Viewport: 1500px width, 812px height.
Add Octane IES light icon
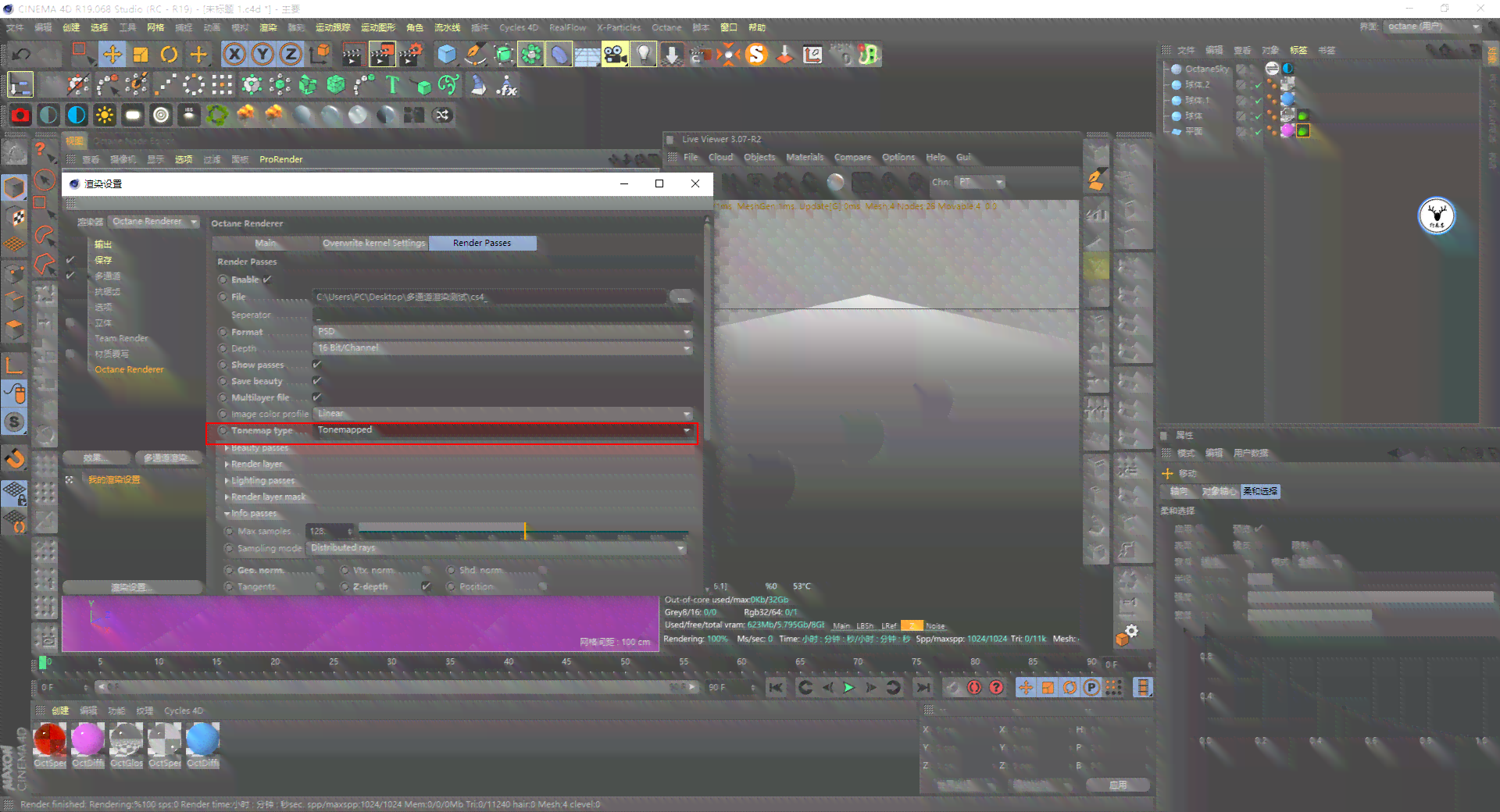tap(189, 116)
